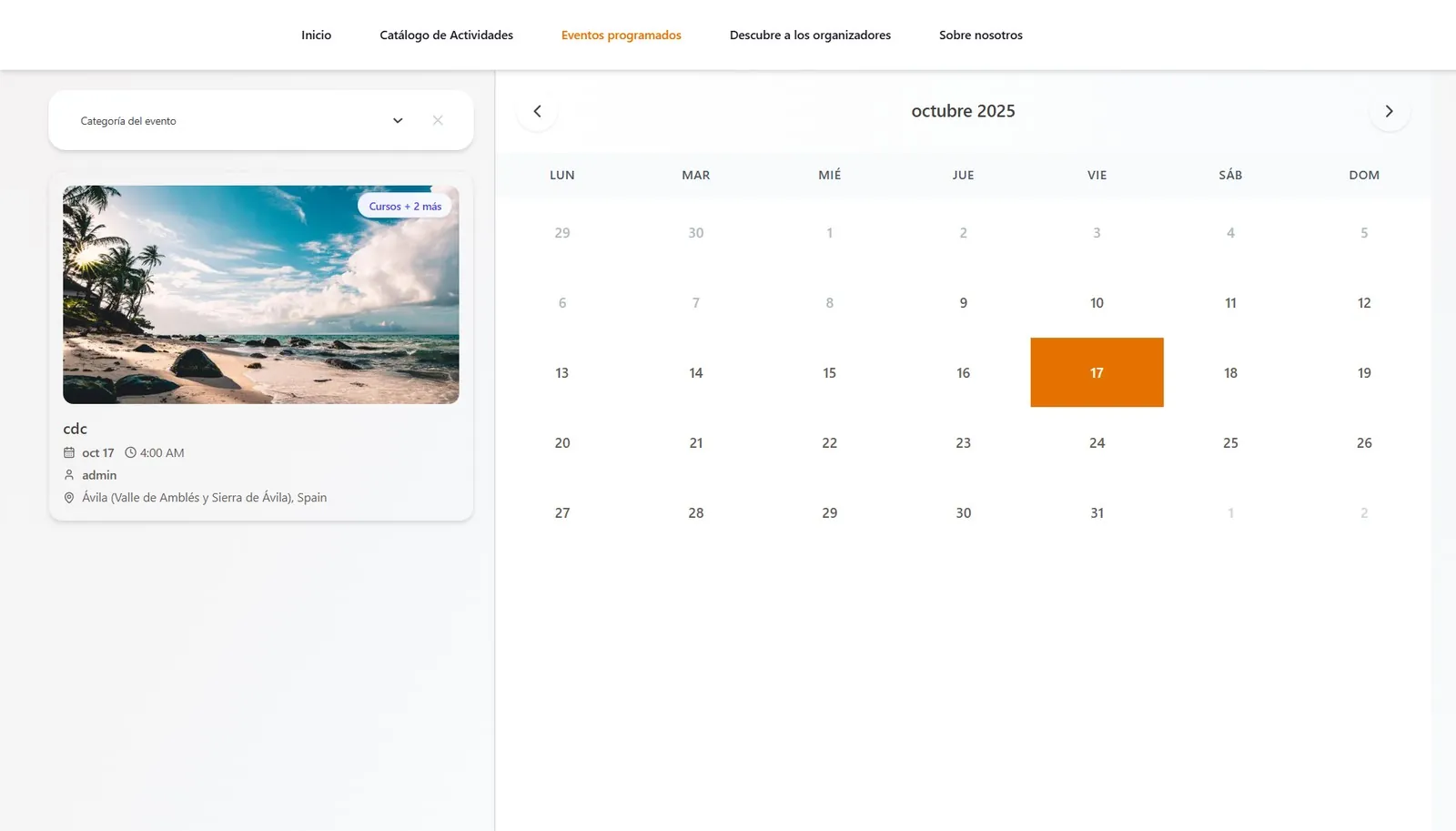Choose October 19 in calendar
1456x831 pixels.
tap(1364, 373)
